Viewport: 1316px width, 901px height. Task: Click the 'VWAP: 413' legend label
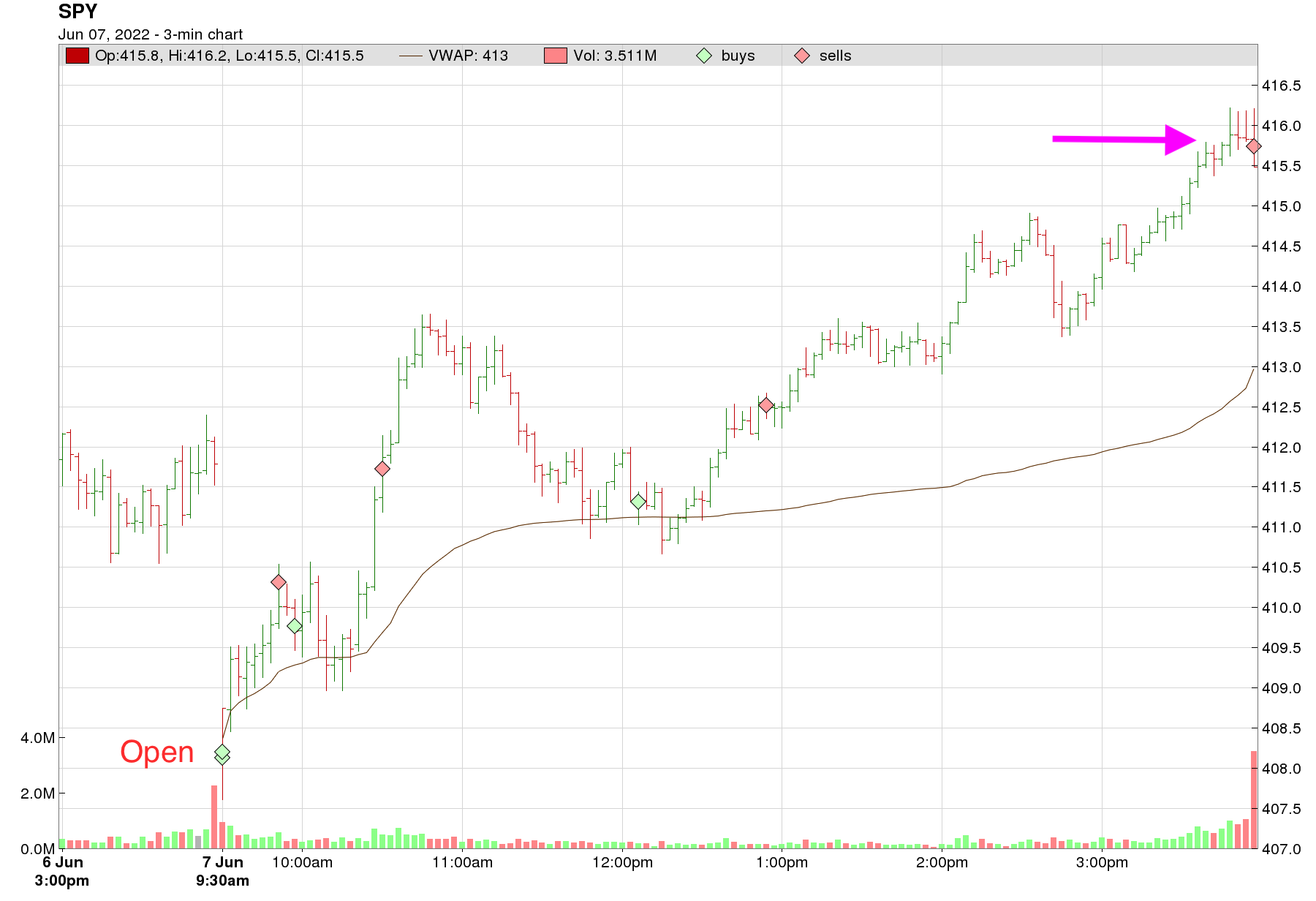tap(469, 56)
